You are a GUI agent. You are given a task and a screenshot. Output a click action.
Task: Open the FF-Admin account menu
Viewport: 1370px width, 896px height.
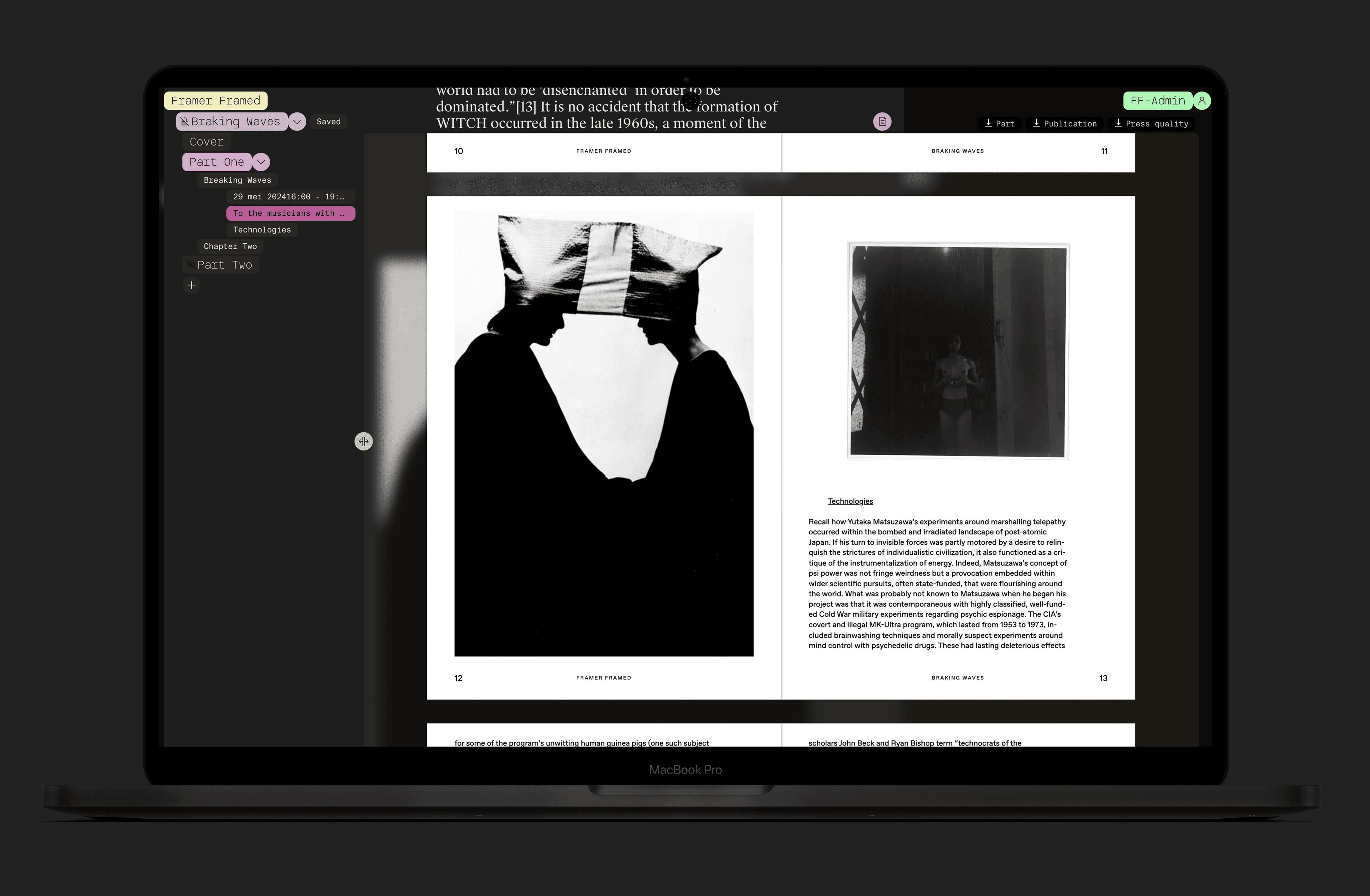pyautogui.click(x=1157, y=101)
